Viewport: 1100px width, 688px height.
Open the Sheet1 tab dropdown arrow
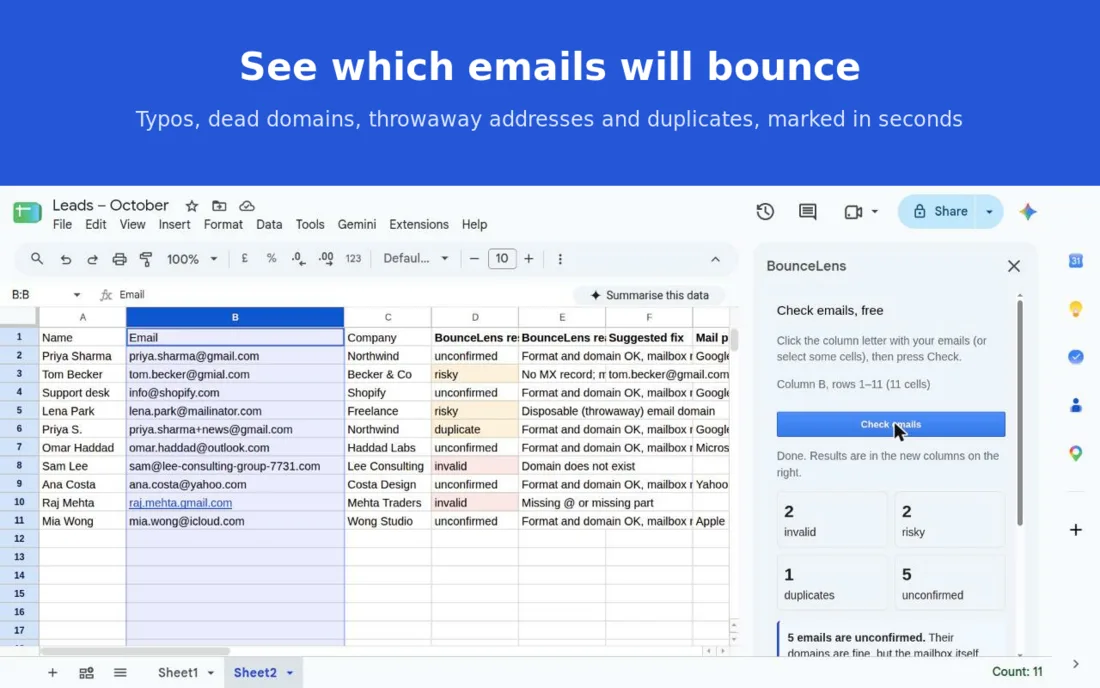pos(210,673)
